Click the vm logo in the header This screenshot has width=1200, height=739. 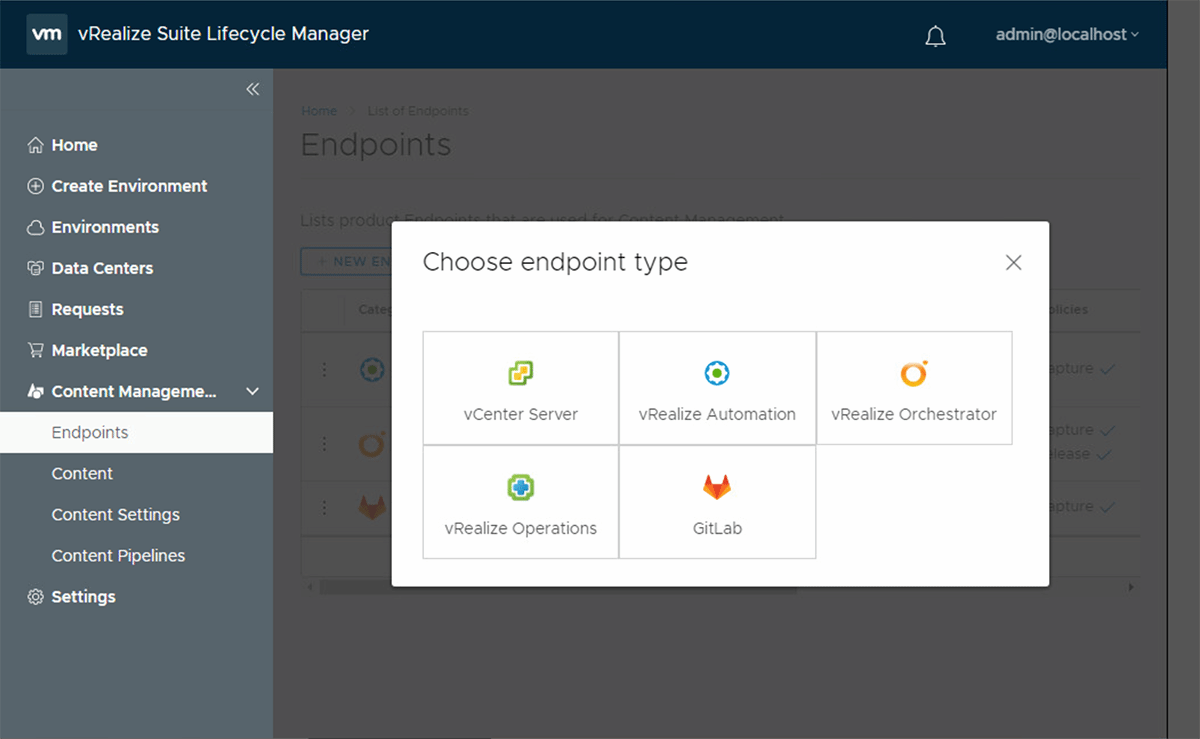[x=46, y=34]
